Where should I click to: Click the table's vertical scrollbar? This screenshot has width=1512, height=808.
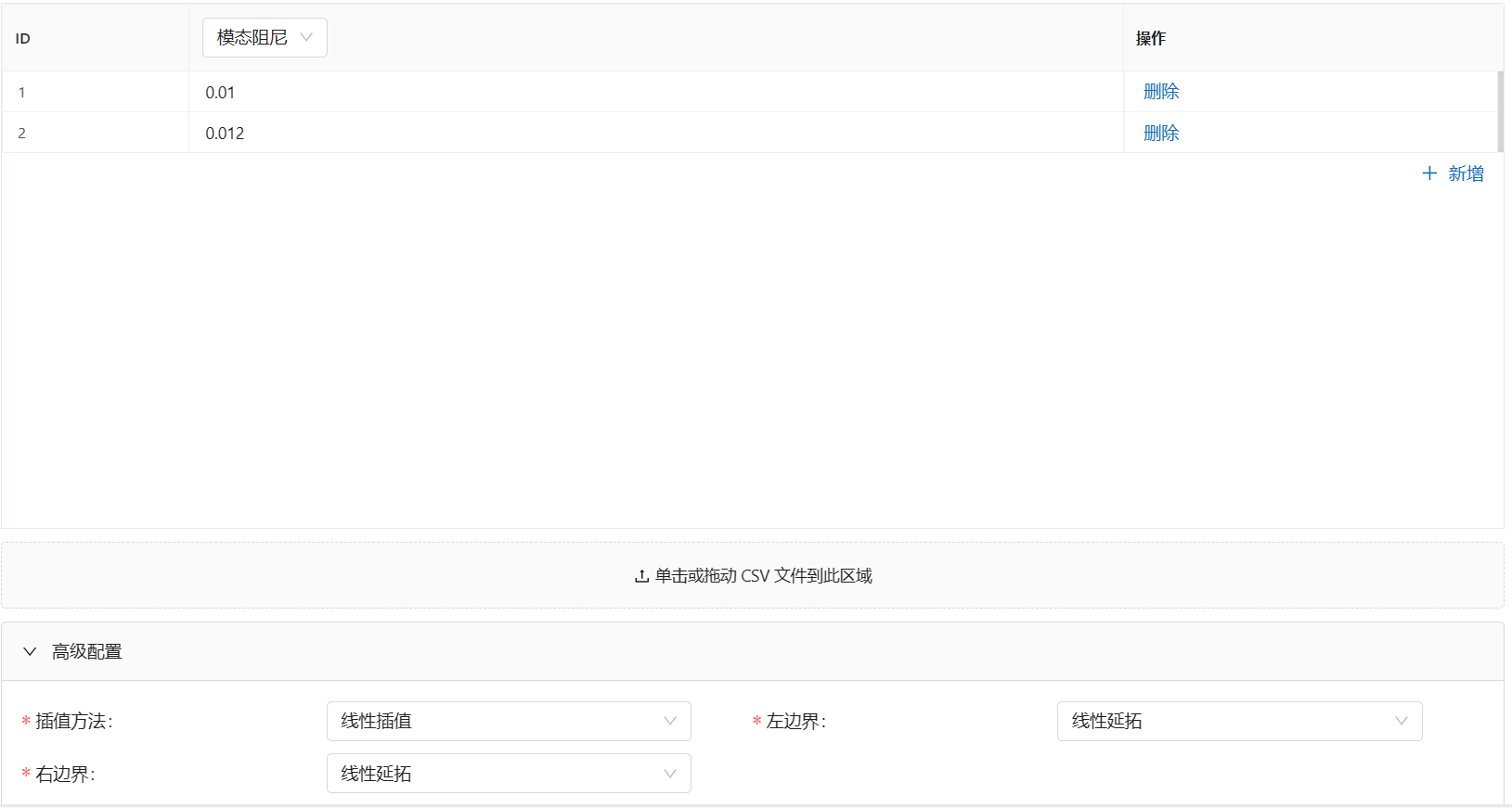(x=1501, y=111)
